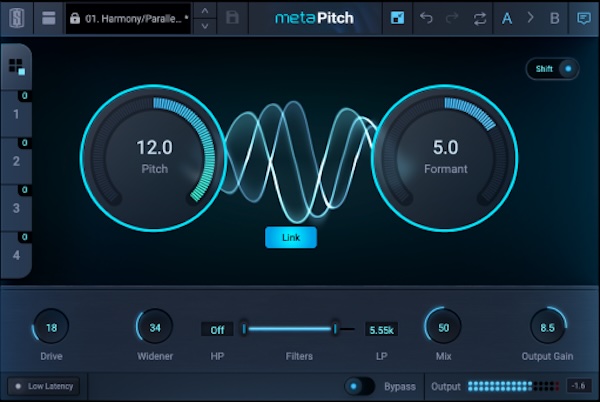Select voice tab 1
600x402 pixels.
[16, 114]
